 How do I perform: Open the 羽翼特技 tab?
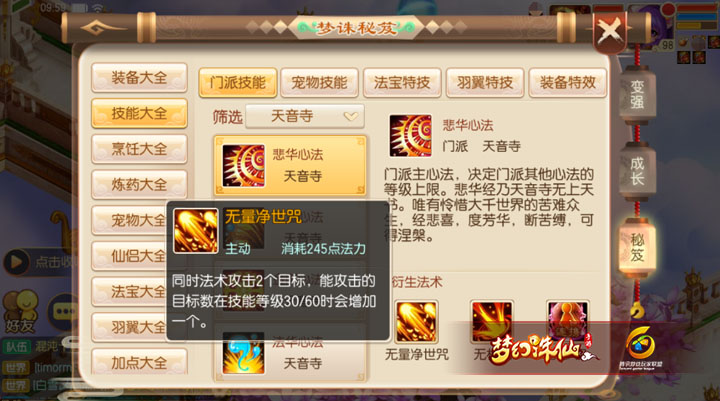tap(484, 83)
